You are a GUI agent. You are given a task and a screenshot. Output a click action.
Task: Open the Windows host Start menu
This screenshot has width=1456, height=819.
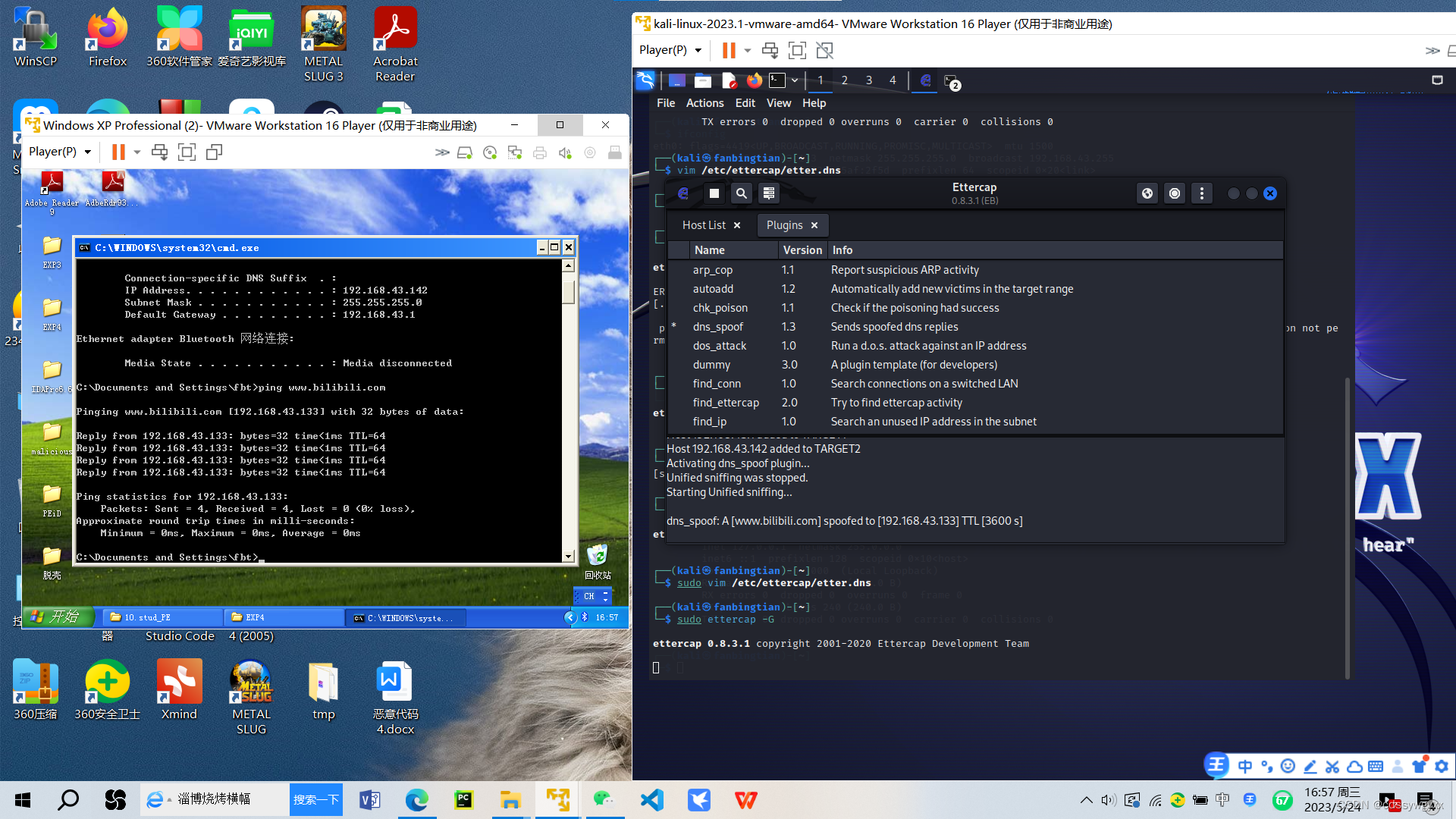click(23, 800)
